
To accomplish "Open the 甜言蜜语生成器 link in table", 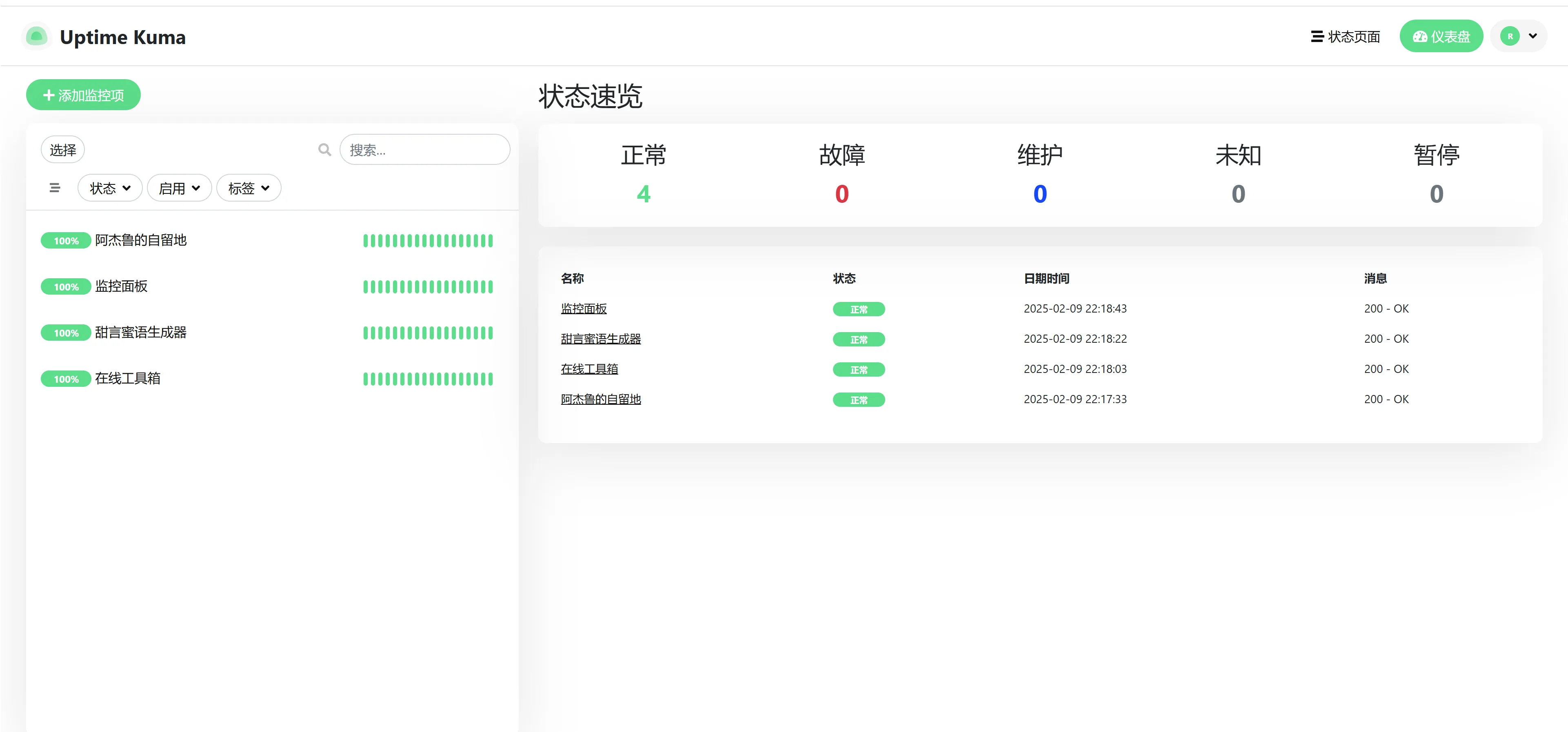I will (600, 339).
